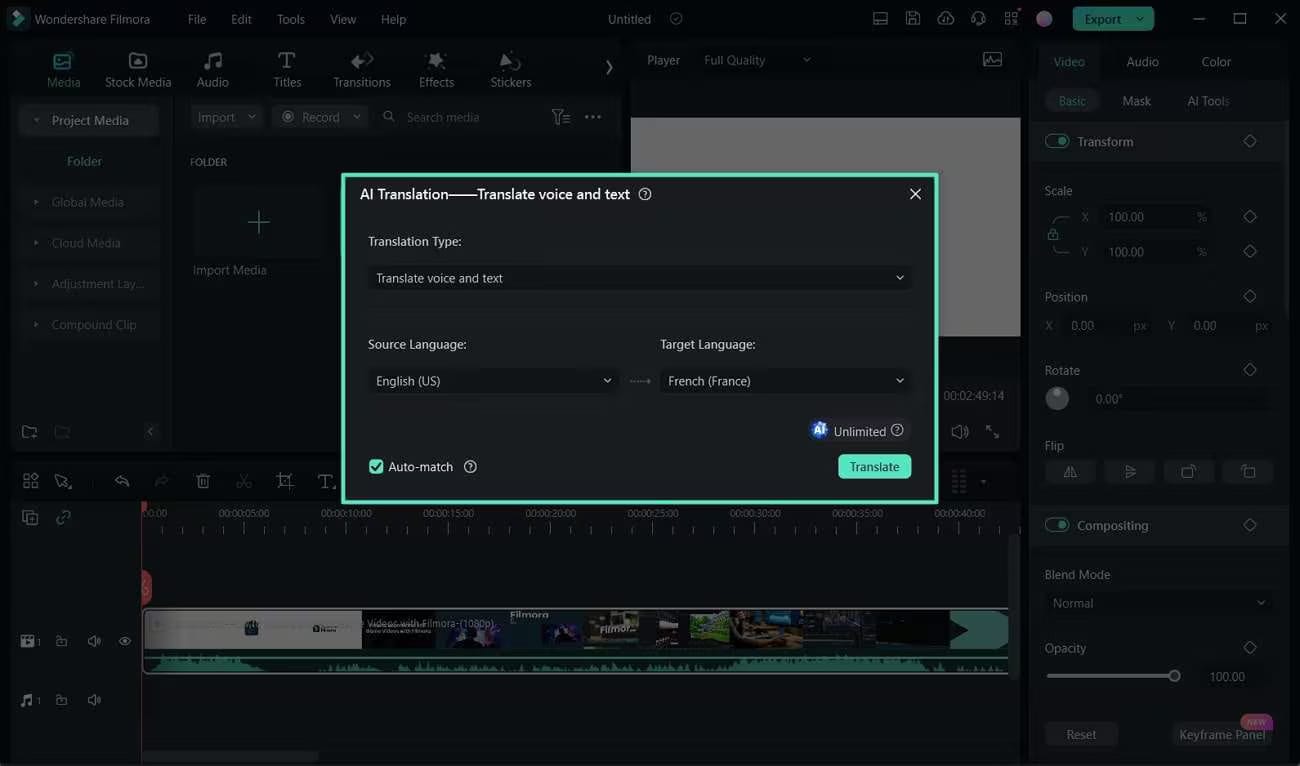Click the media filter icon

(561, 117)
